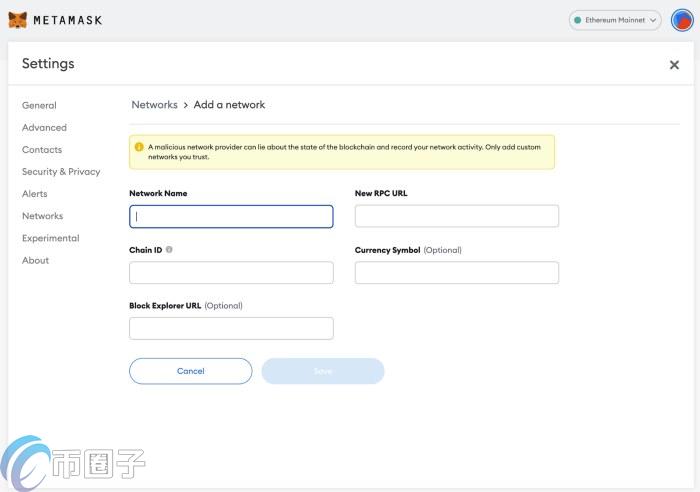Open Contacts settings section
700x492 pixels.
(42, 150)
